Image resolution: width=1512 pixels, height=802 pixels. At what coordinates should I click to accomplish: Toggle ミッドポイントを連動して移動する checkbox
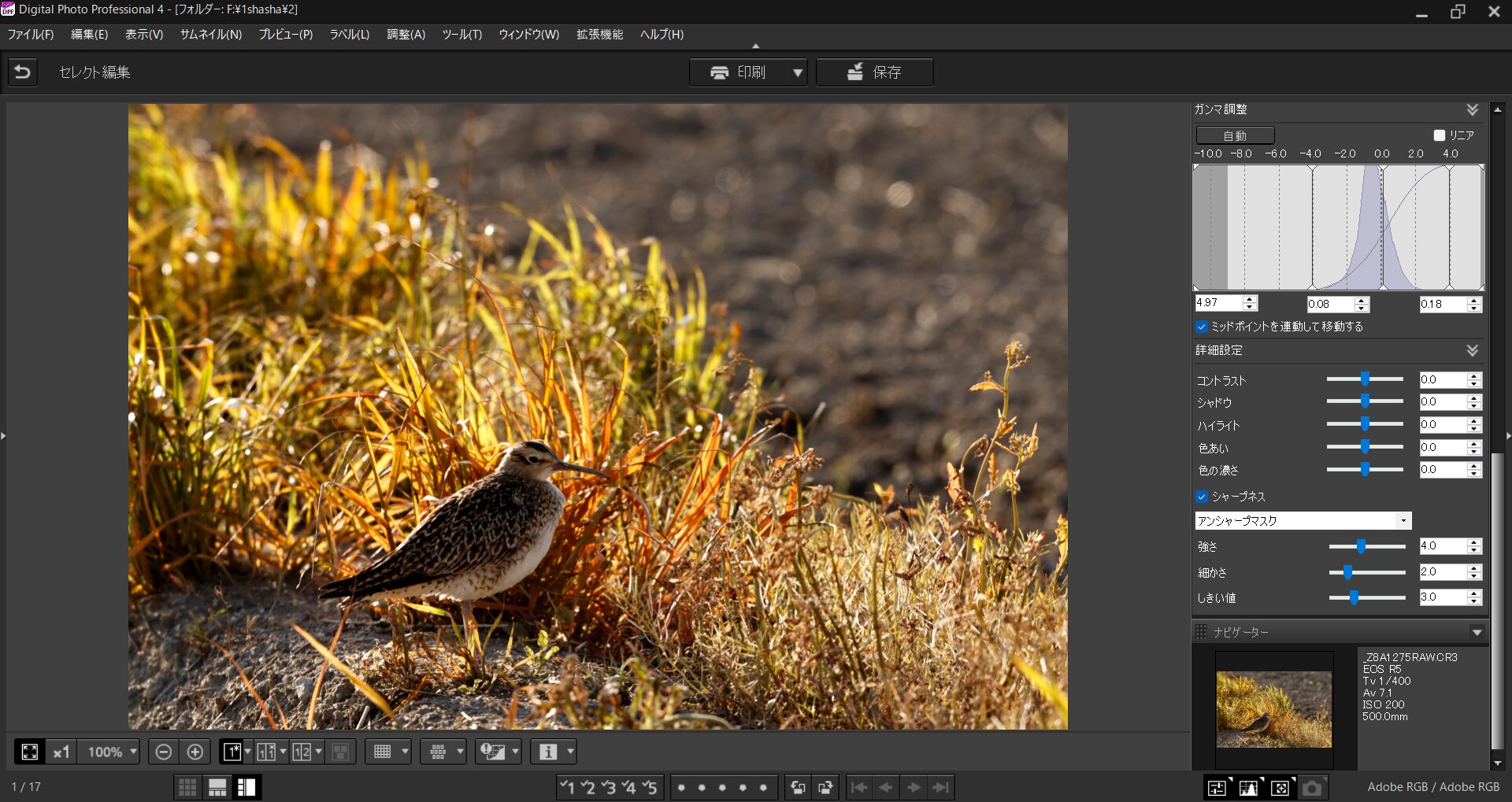(x=1202, y=327)
